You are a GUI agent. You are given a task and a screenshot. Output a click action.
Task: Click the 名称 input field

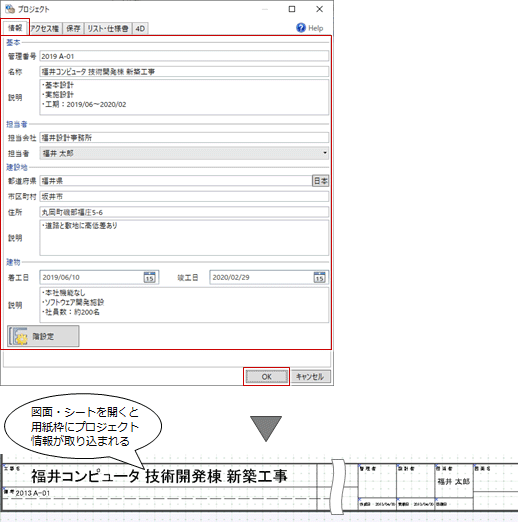click(x=184, y=71)
